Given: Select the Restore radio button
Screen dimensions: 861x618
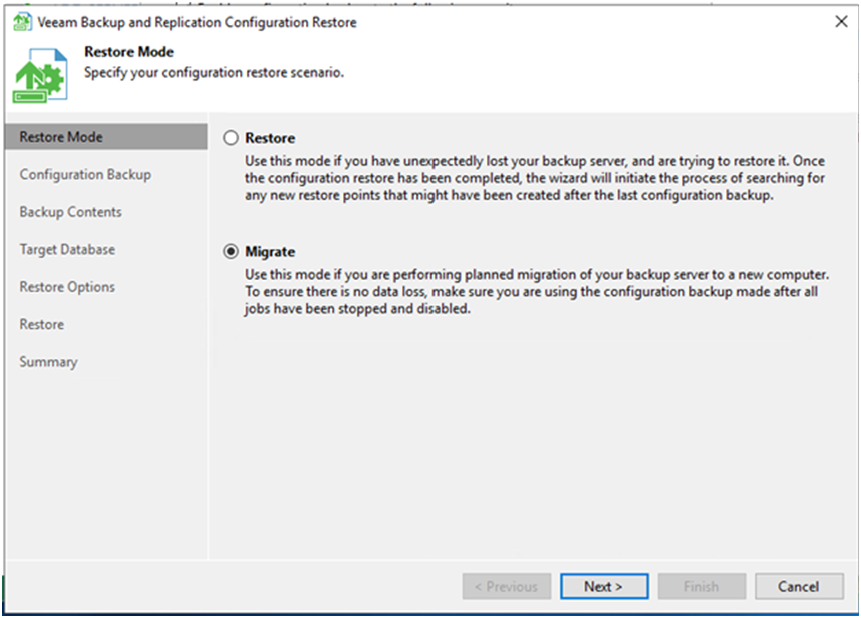Looking at the screenshot, I should tap(231, 137).
